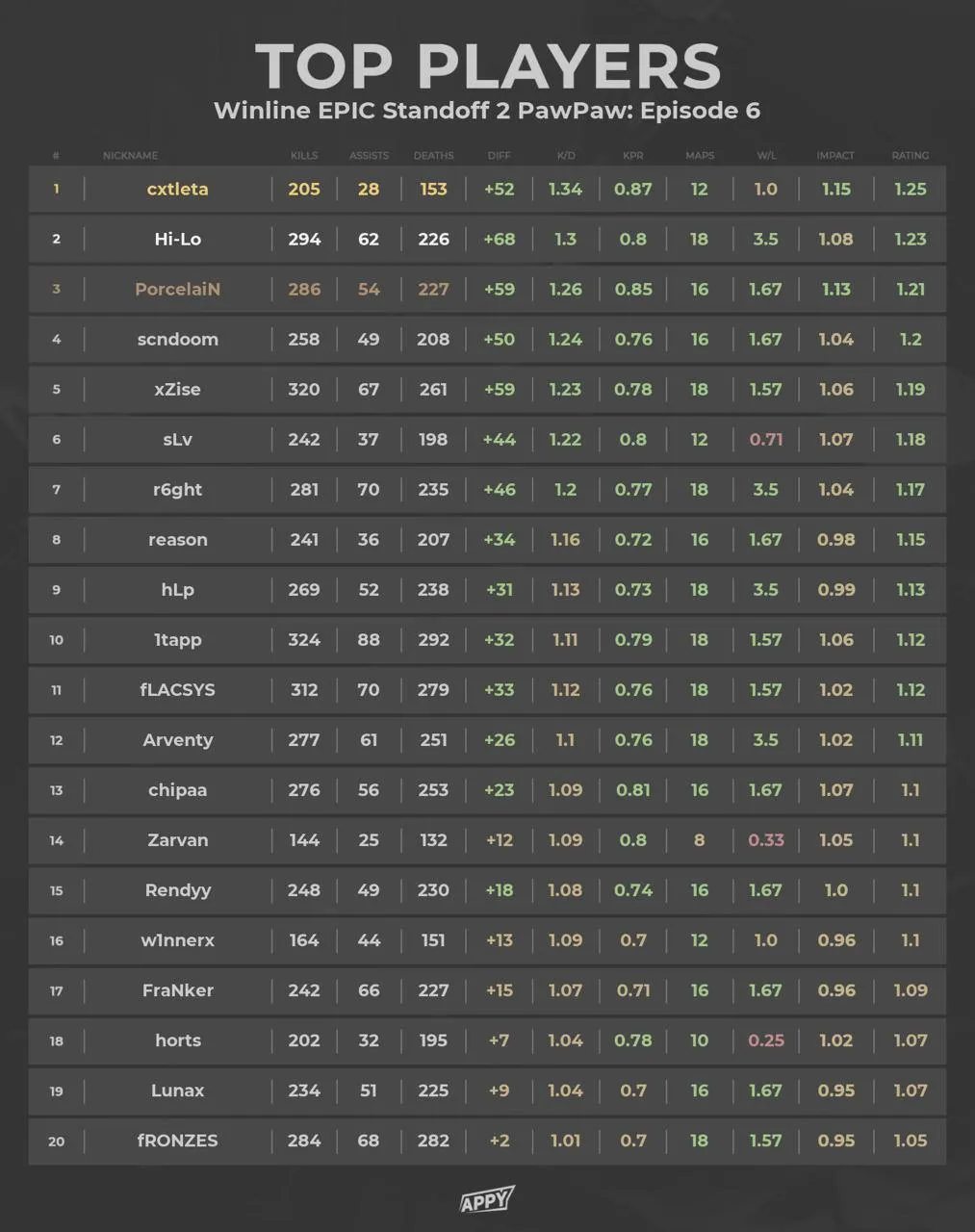Screen dimensions: 975x1232
Task: Click the IMPACT column header
Action: (835, 155)
